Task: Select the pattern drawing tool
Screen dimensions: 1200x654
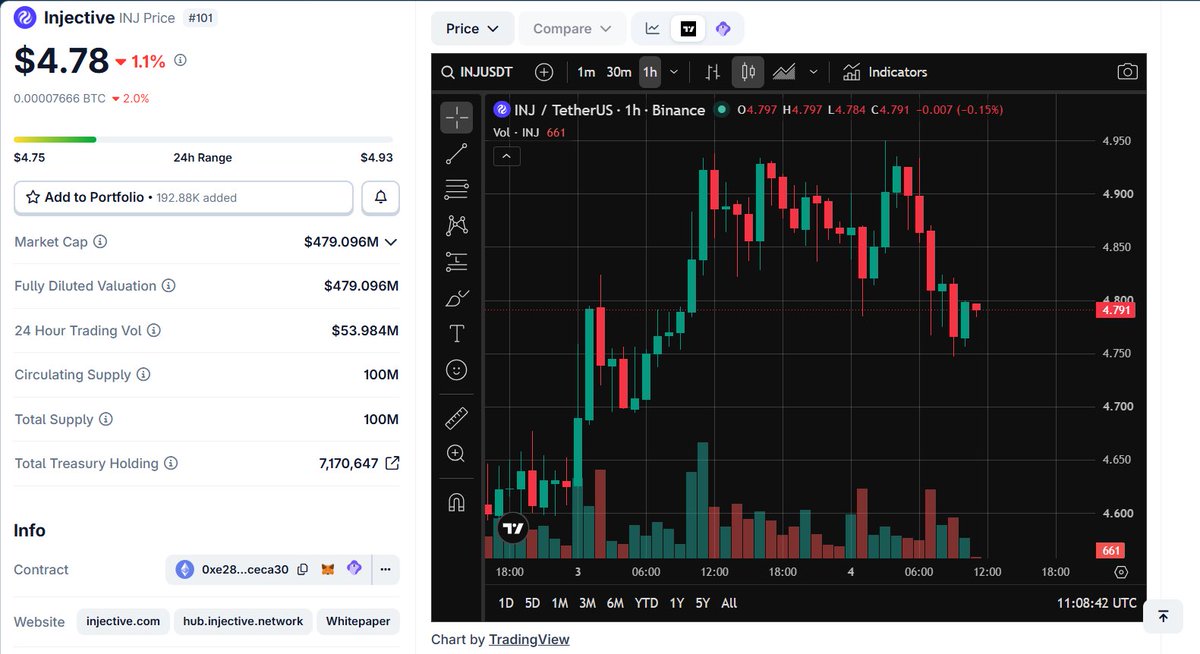Action: (457, 225)
